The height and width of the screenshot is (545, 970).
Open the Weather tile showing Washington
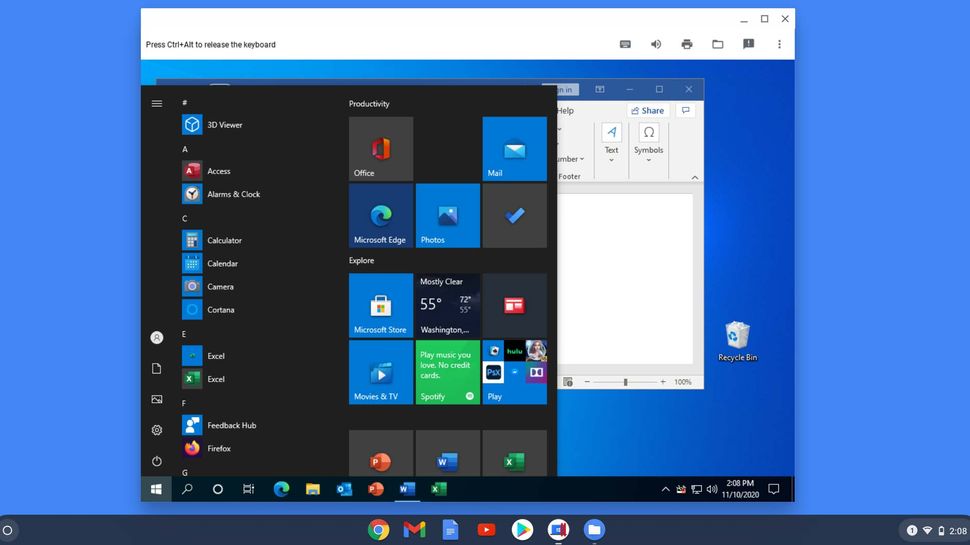pyautogui.click(x=448, y=306)
